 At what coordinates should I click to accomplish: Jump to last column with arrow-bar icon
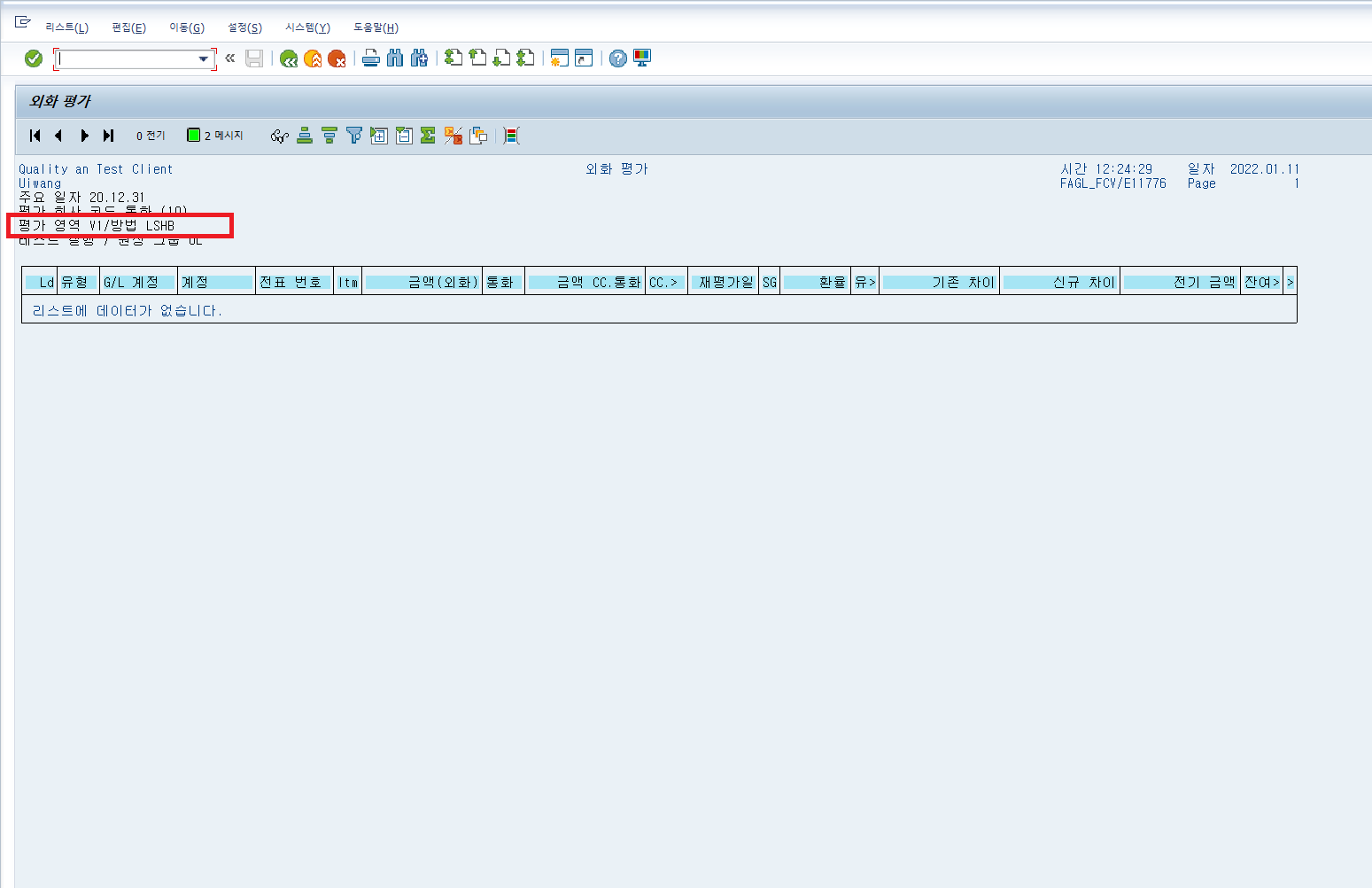[x=108, y=136]
